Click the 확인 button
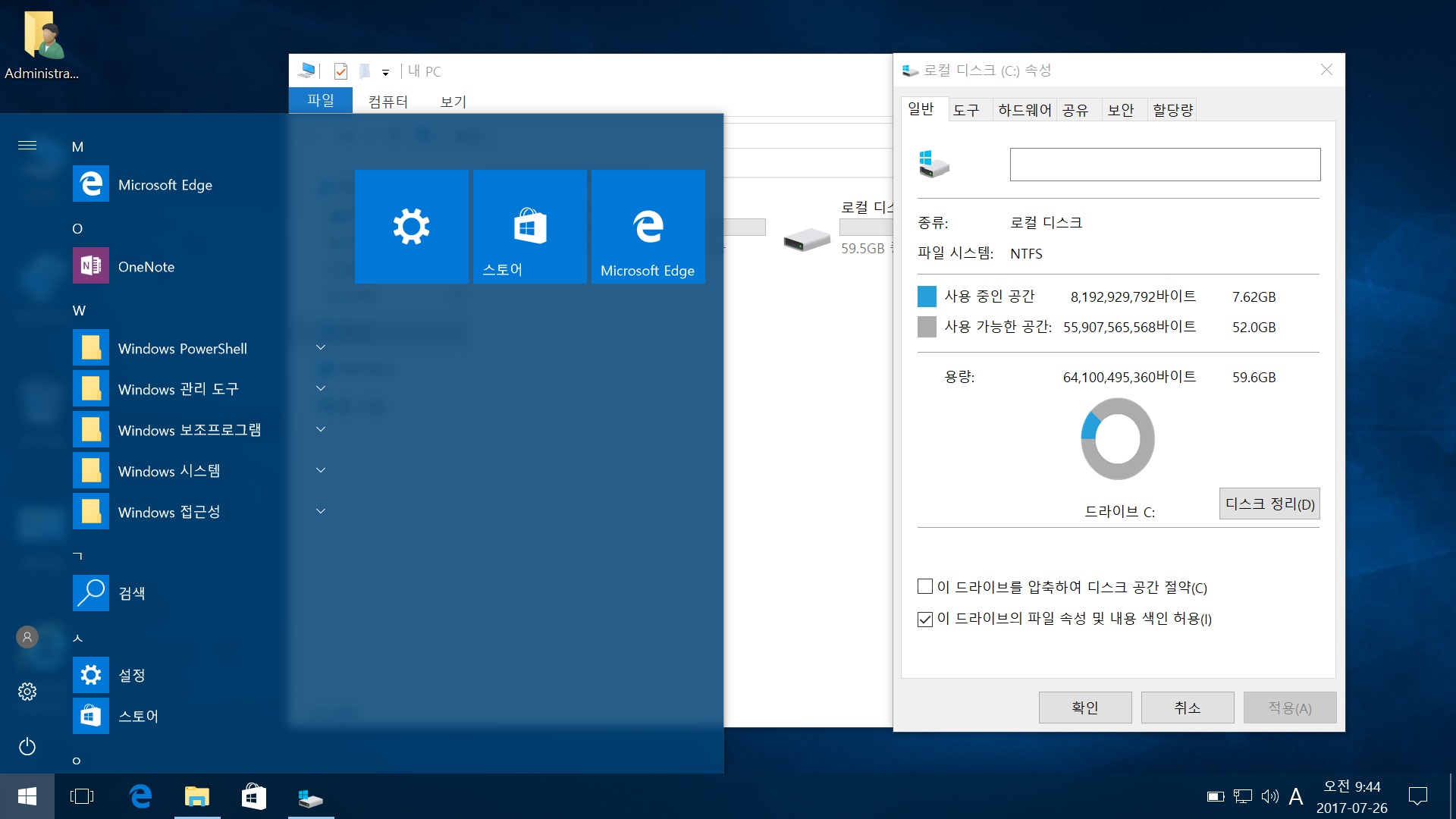The image size is (1456, 819). [1085, 708]
